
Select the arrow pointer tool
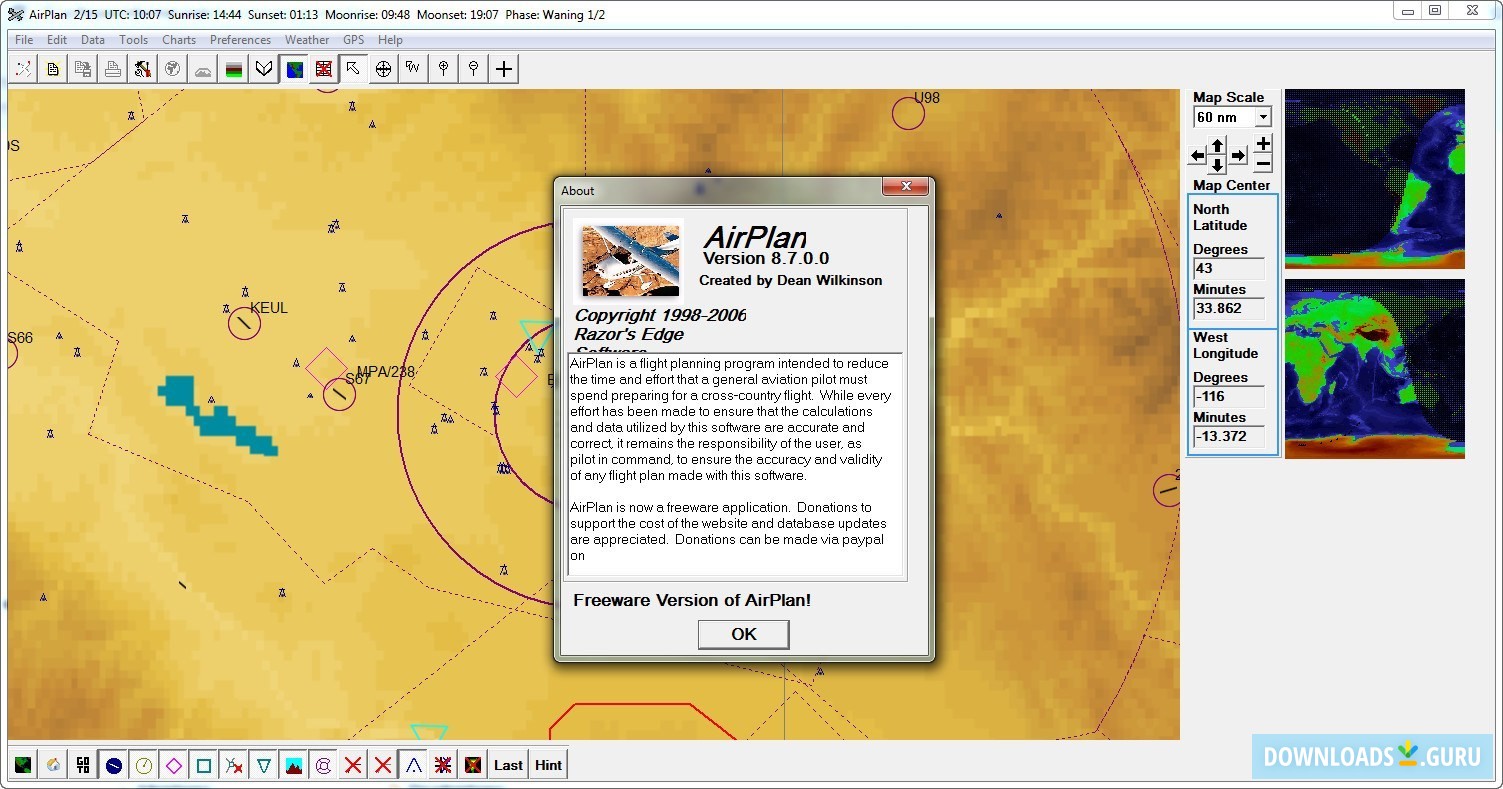click(353, 68)
